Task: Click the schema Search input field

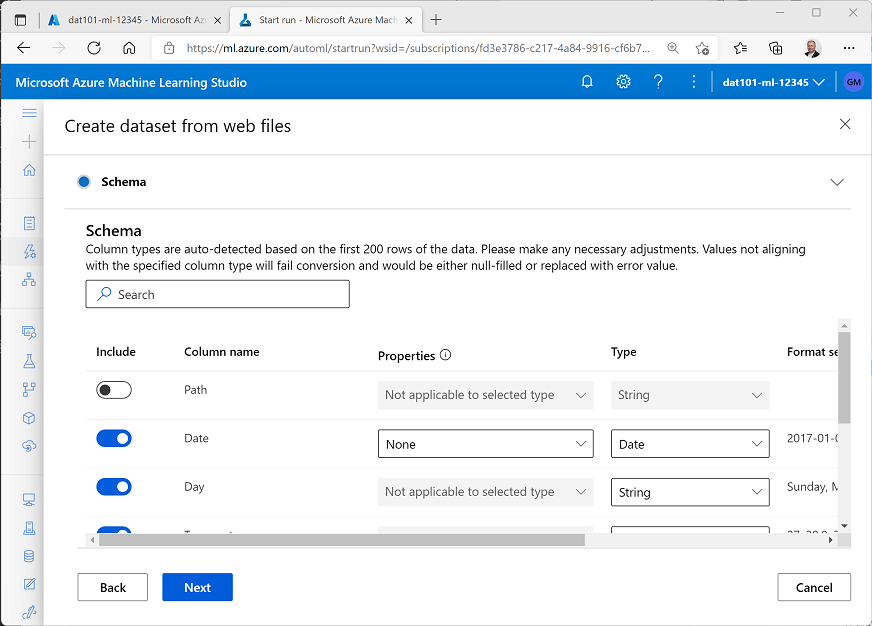Action: pyautogui.click(x=218, y=294)
